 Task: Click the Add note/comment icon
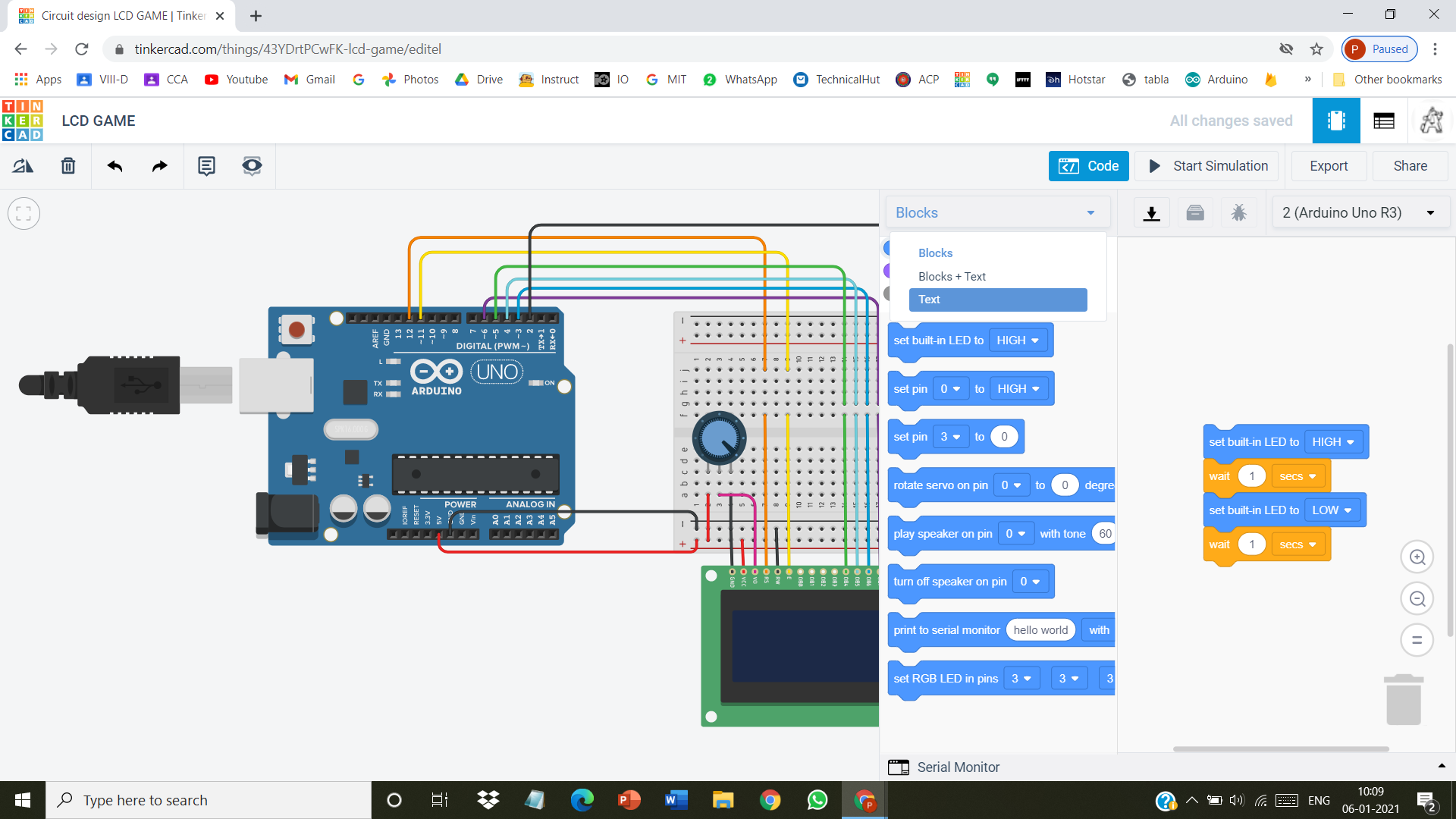point(204,166)
